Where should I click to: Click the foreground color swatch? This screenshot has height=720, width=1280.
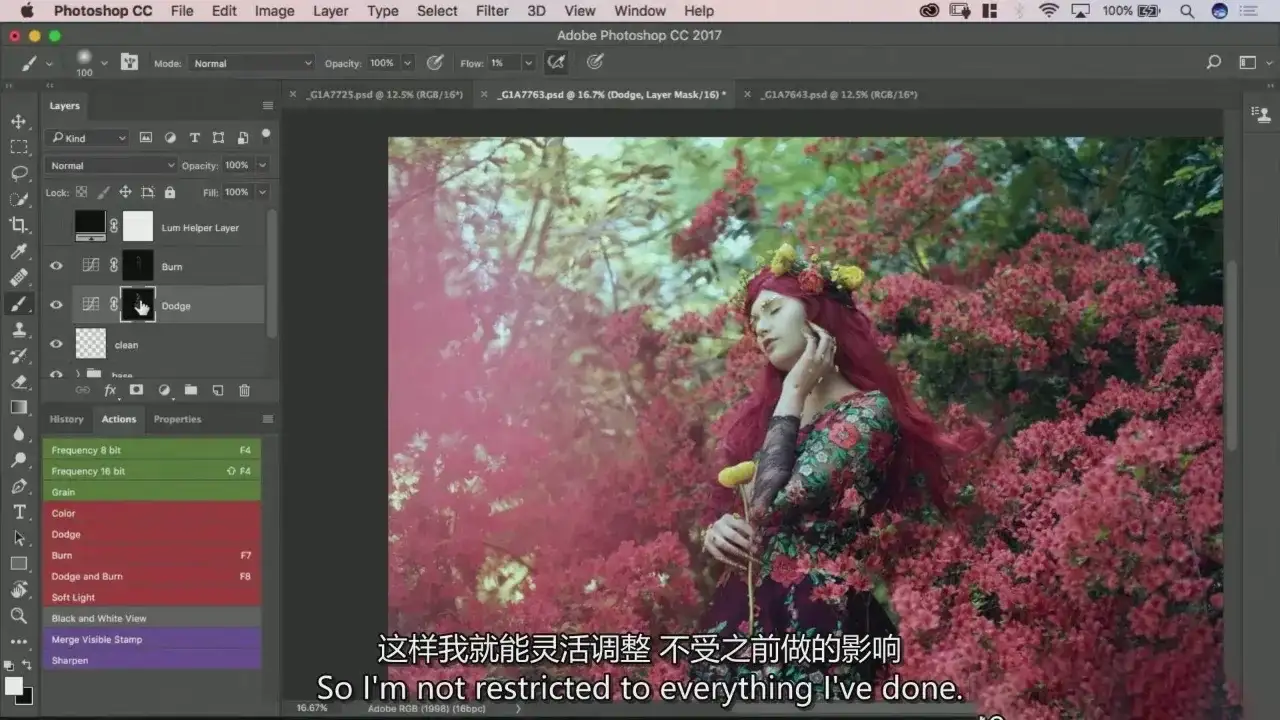point(14,685)
